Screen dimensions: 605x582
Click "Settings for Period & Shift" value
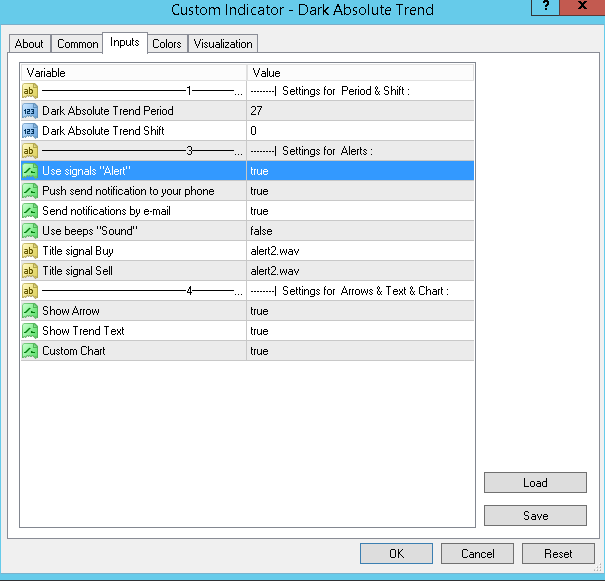tap(330, 91)
